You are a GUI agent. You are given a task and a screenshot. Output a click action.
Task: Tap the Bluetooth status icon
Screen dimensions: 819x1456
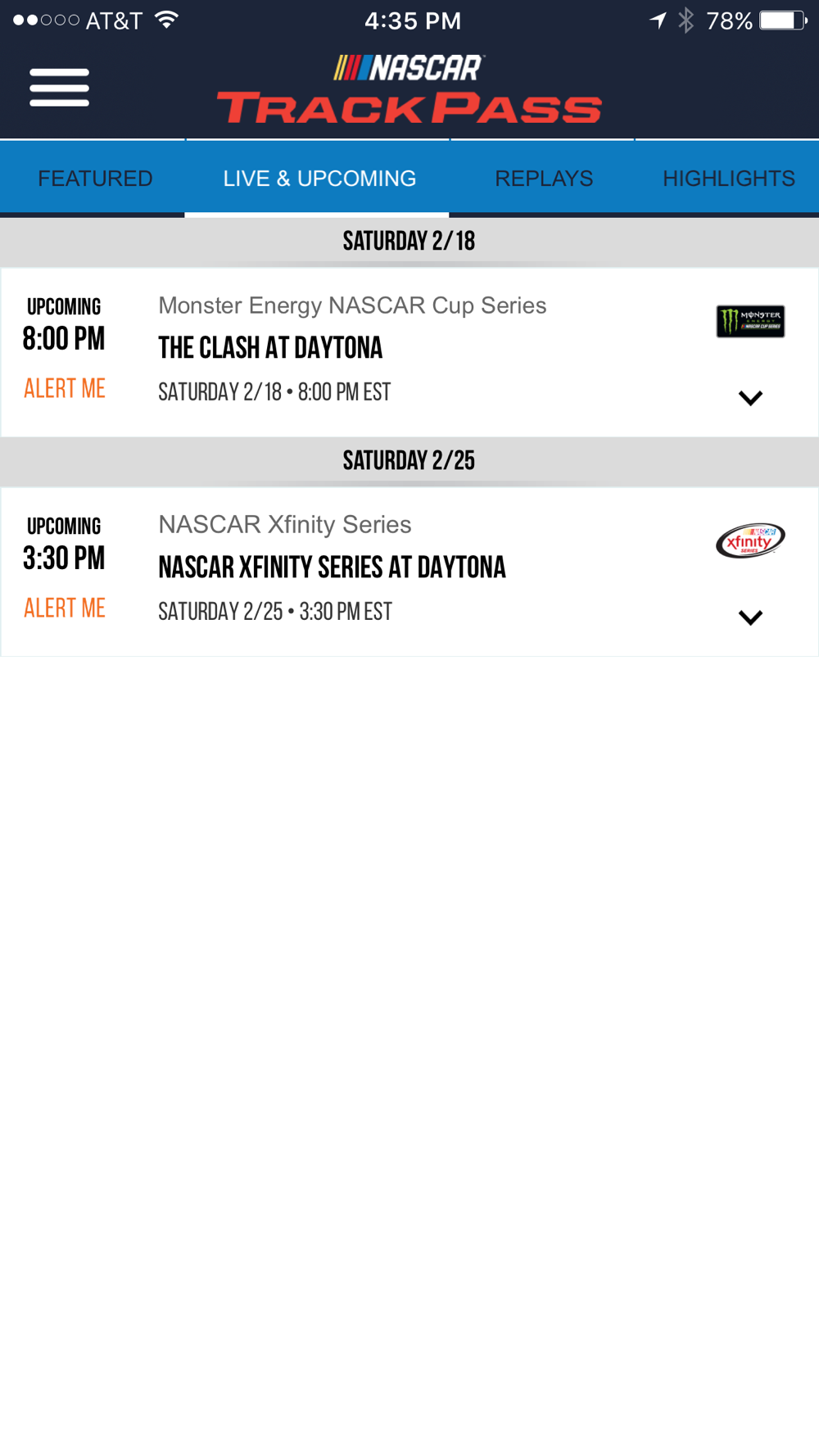click(x=686, y=20)
